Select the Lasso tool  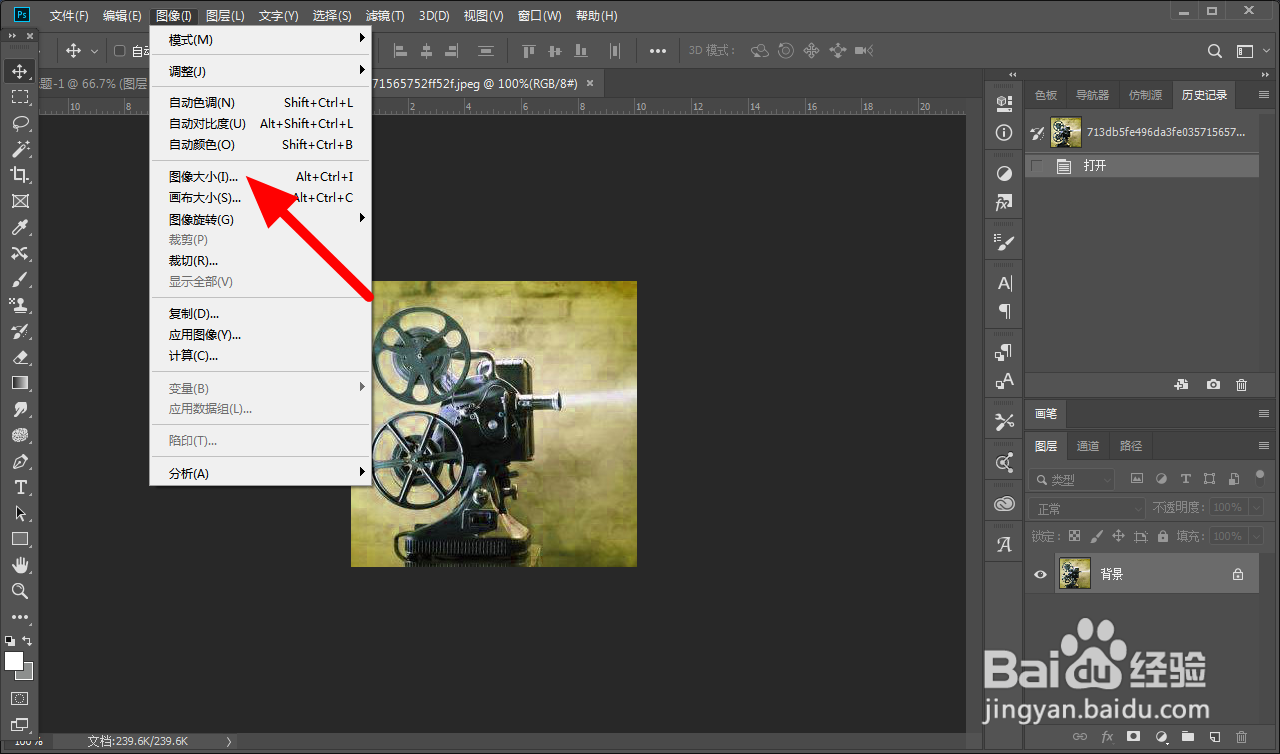[20, 123]
